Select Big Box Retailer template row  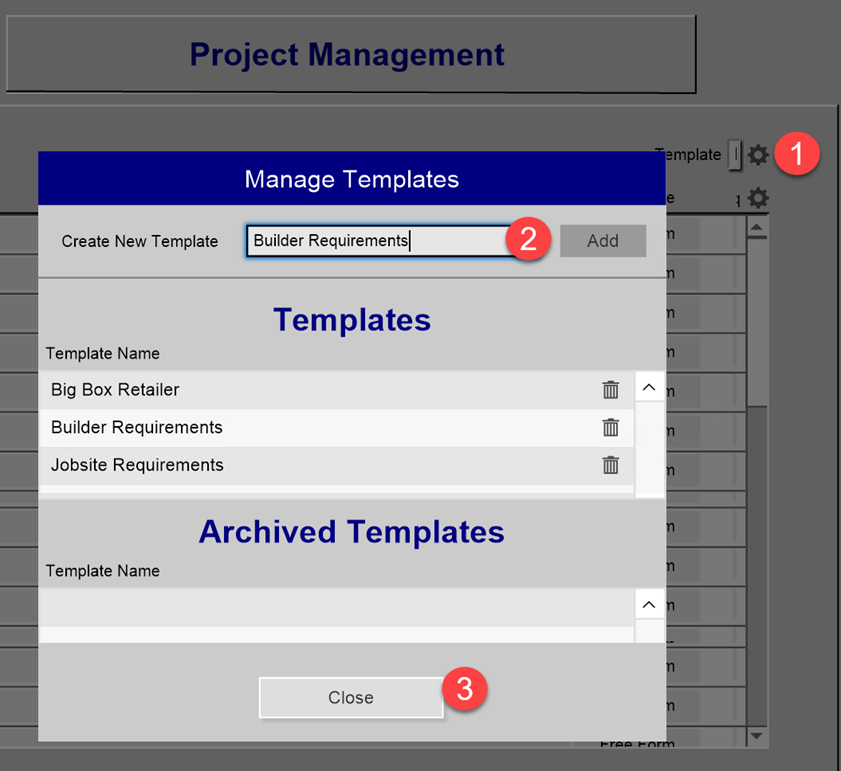336,390
